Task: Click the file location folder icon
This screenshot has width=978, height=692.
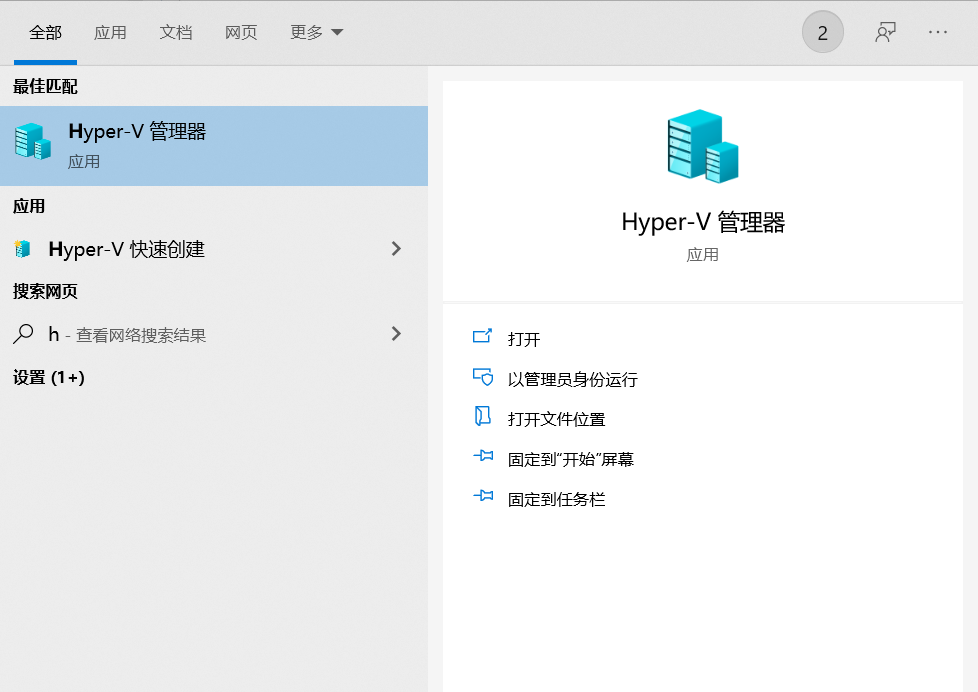Action: point(483,416)
